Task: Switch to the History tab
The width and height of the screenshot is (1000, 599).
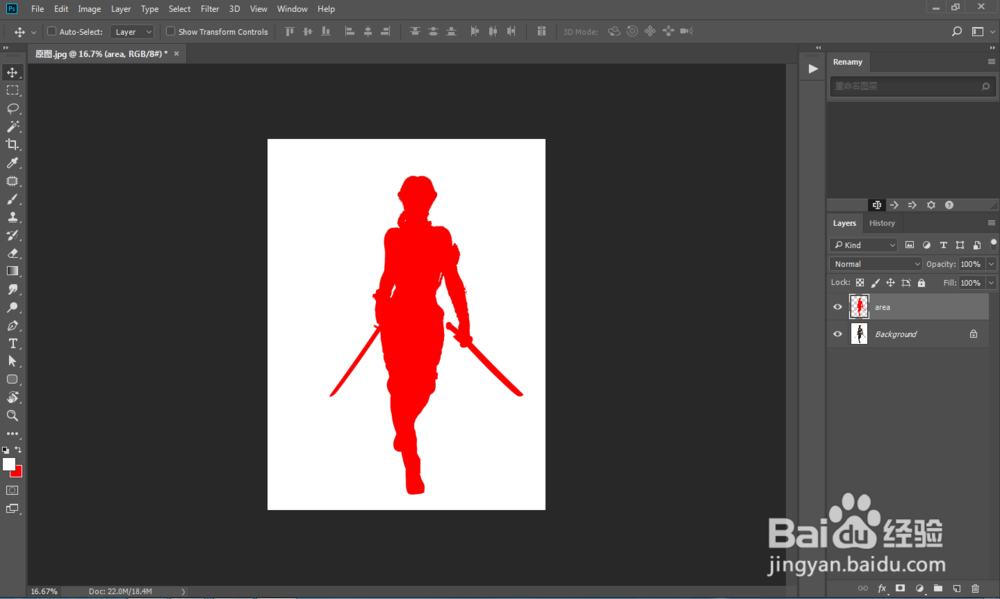Action: point(882,223)
